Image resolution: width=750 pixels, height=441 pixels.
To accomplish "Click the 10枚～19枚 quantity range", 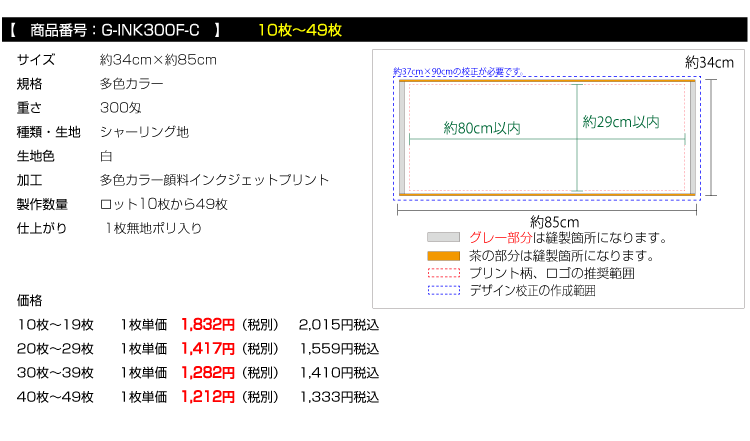I will [x=55, y=325].
